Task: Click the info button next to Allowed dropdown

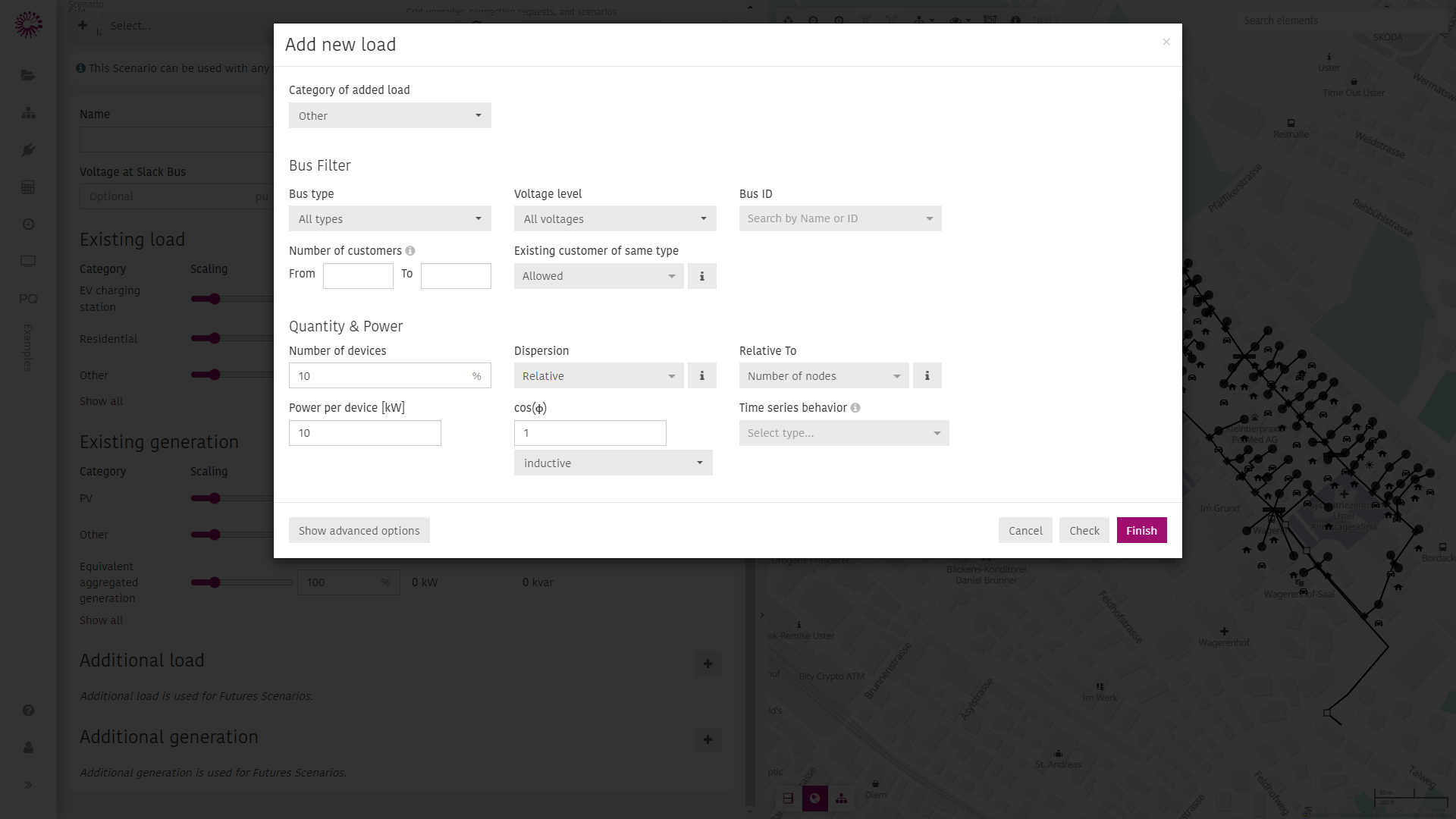Action: 702,276
